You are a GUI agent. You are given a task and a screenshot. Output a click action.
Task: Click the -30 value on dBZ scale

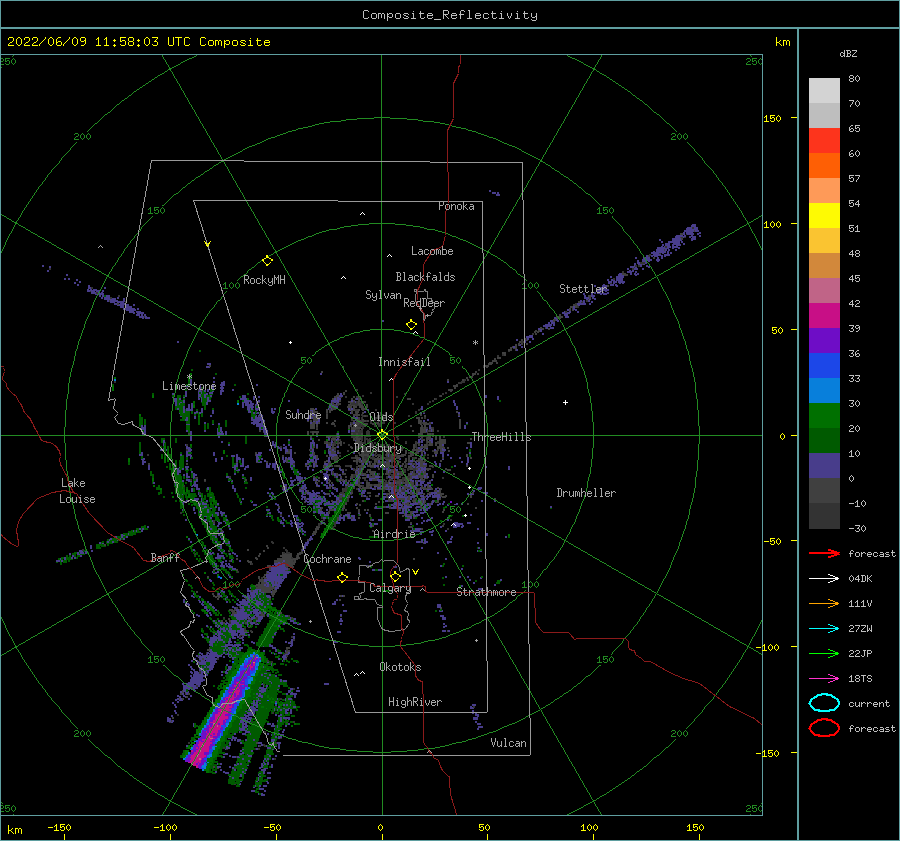pos(857,529)
